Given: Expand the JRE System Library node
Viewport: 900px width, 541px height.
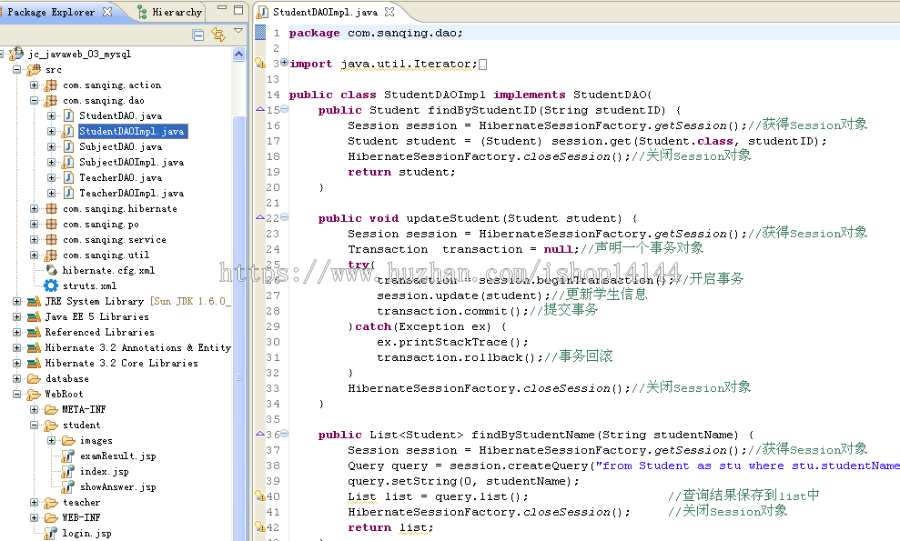Looking at the screenshot, I should click(17, 301).
